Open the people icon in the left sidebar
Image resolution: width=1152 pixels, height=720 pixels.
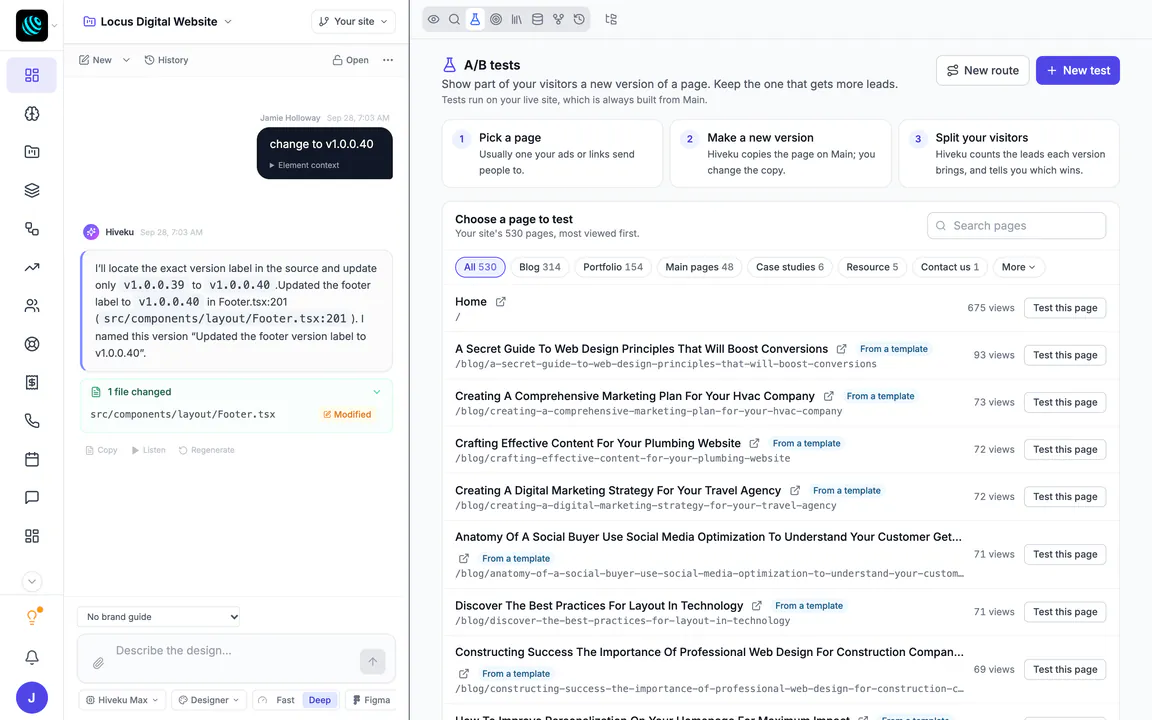[x=32, y=306]
